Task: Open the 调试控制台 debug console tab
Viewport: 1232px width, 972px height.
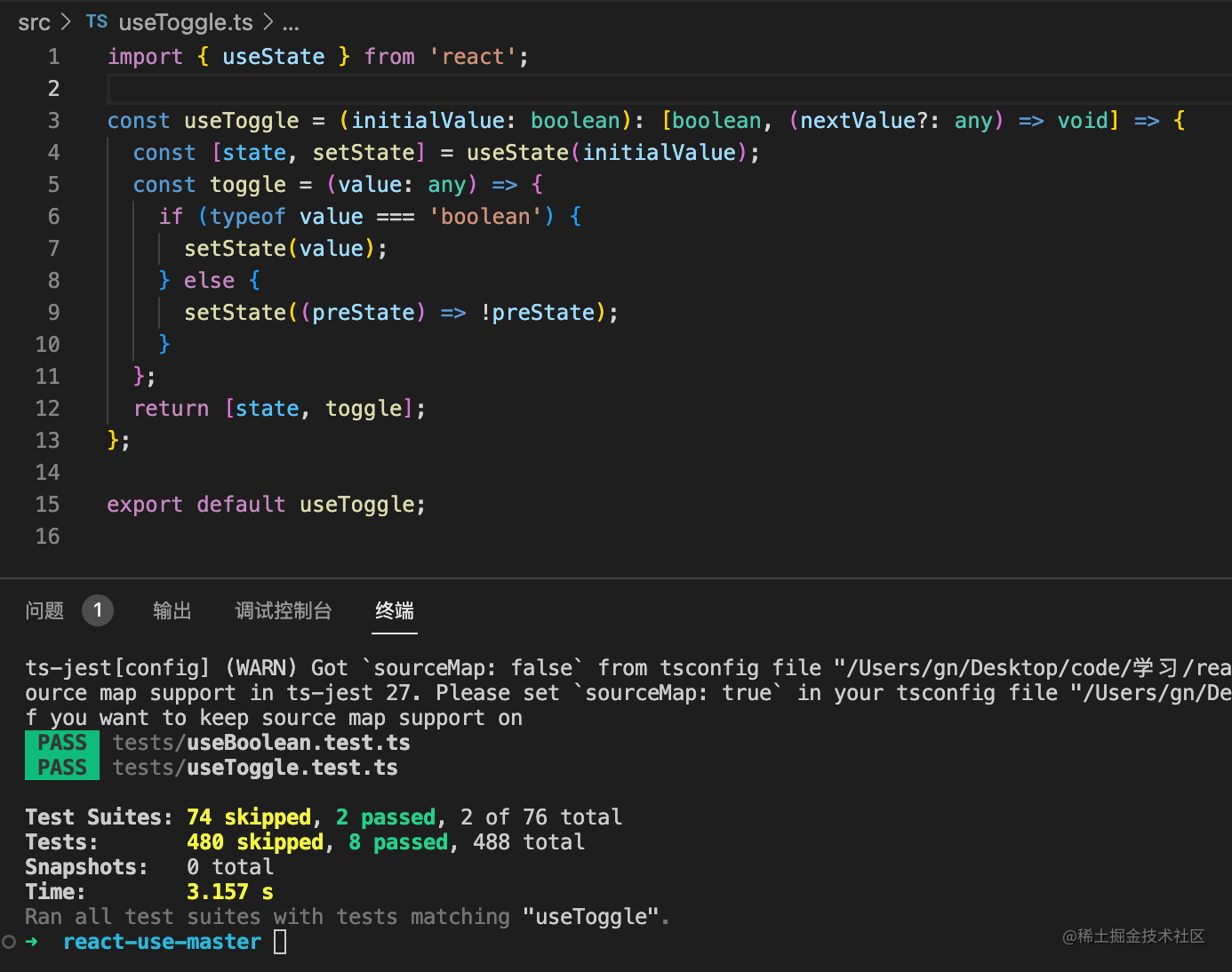Action: (x=283, y=610)
